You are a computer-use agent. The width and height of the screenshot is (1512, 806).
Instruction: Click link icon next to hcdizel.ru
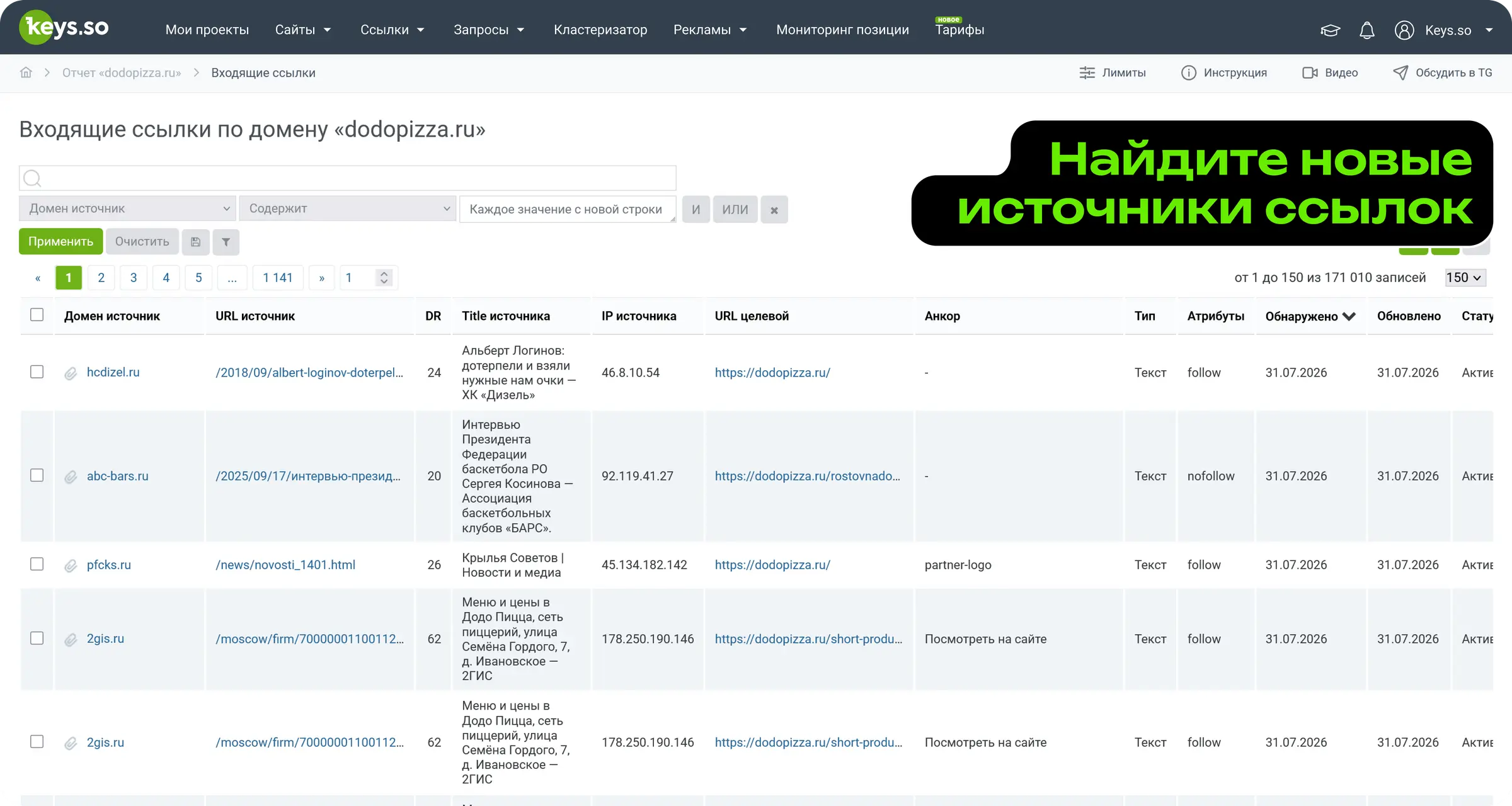[x=71, y=373]
